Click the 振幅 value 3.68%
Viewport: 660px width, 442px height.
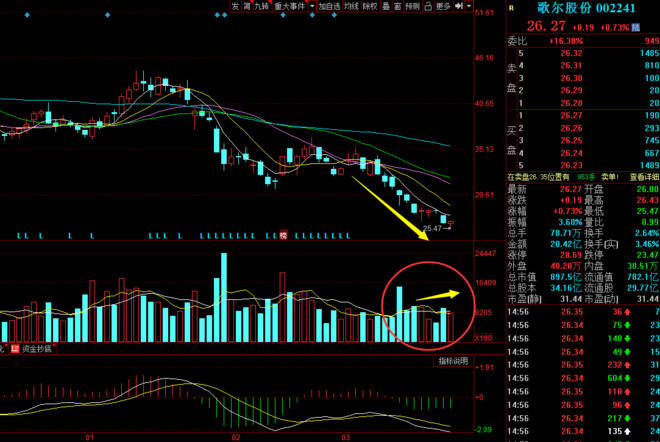click(570, 222)
